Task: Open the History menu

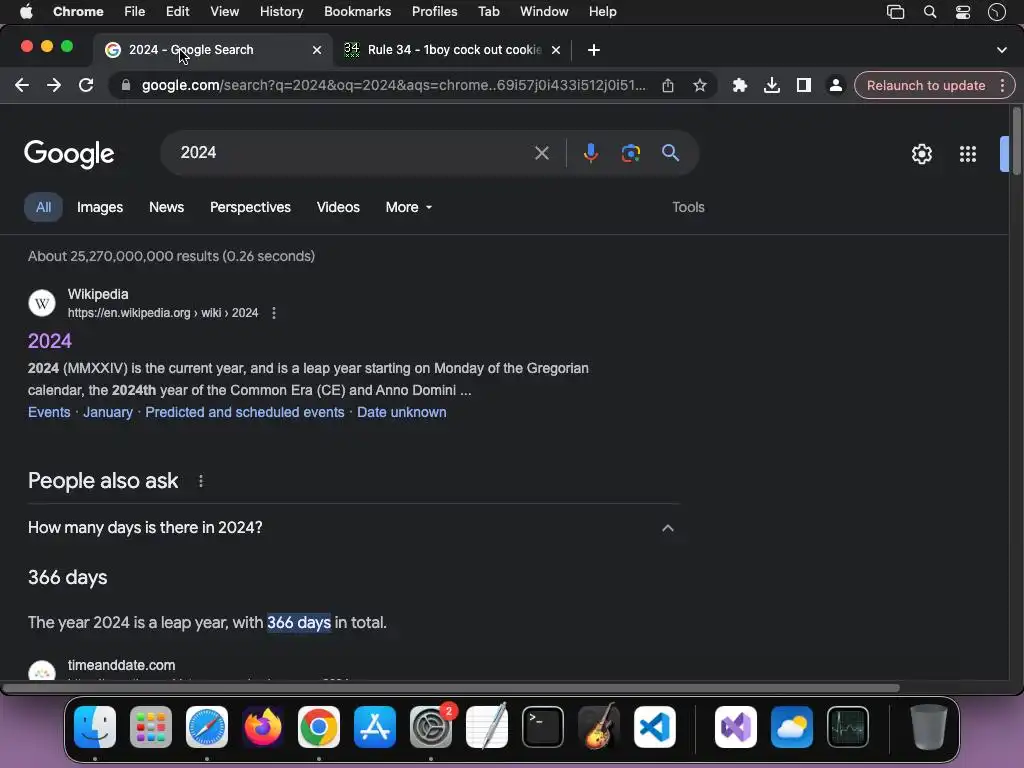Action: coord(281,12)
